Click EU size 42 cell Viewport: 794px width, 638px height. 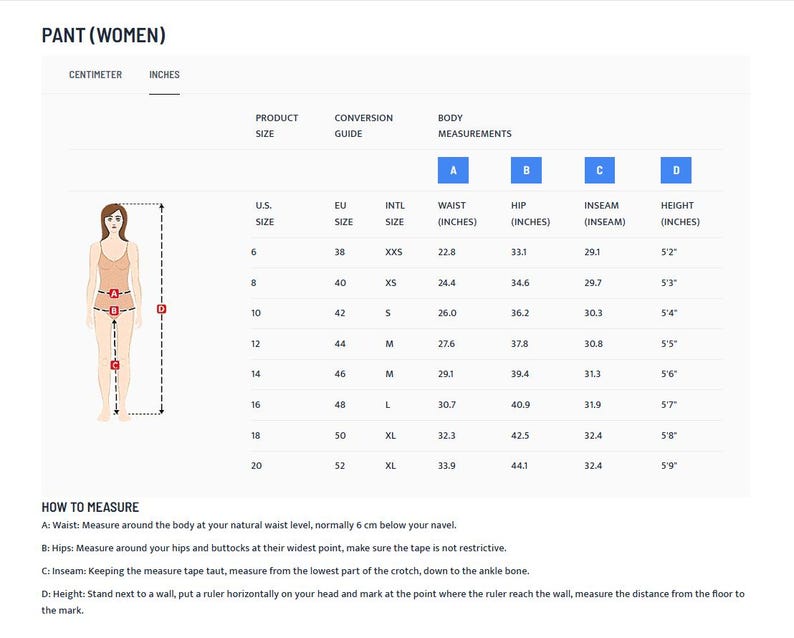[x=340, y=313]
